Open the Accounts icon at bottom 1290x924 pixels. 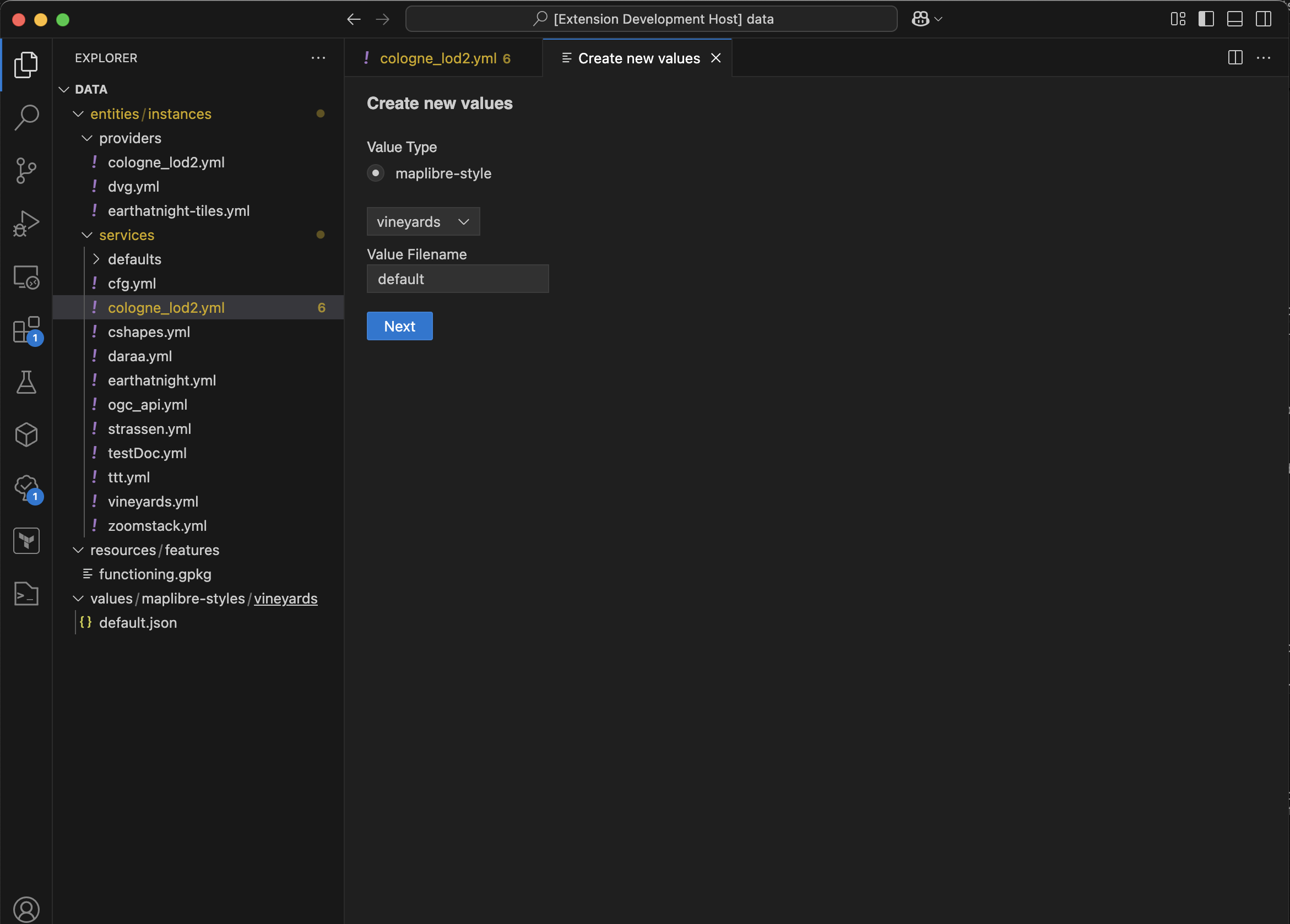tap(26, 909)
